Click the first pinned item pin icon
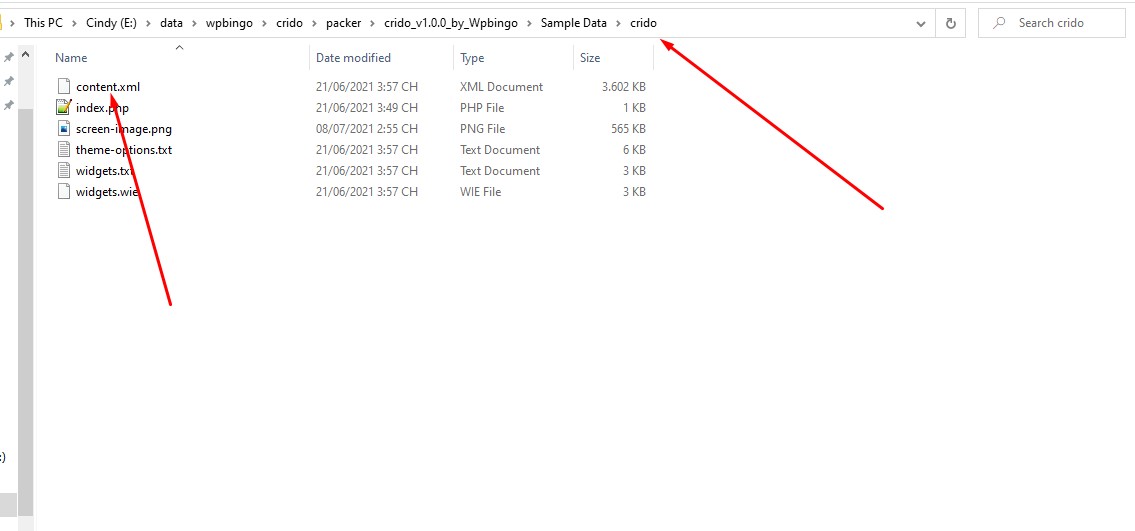This screenshot has width=1135, height=531. point(9,58)
